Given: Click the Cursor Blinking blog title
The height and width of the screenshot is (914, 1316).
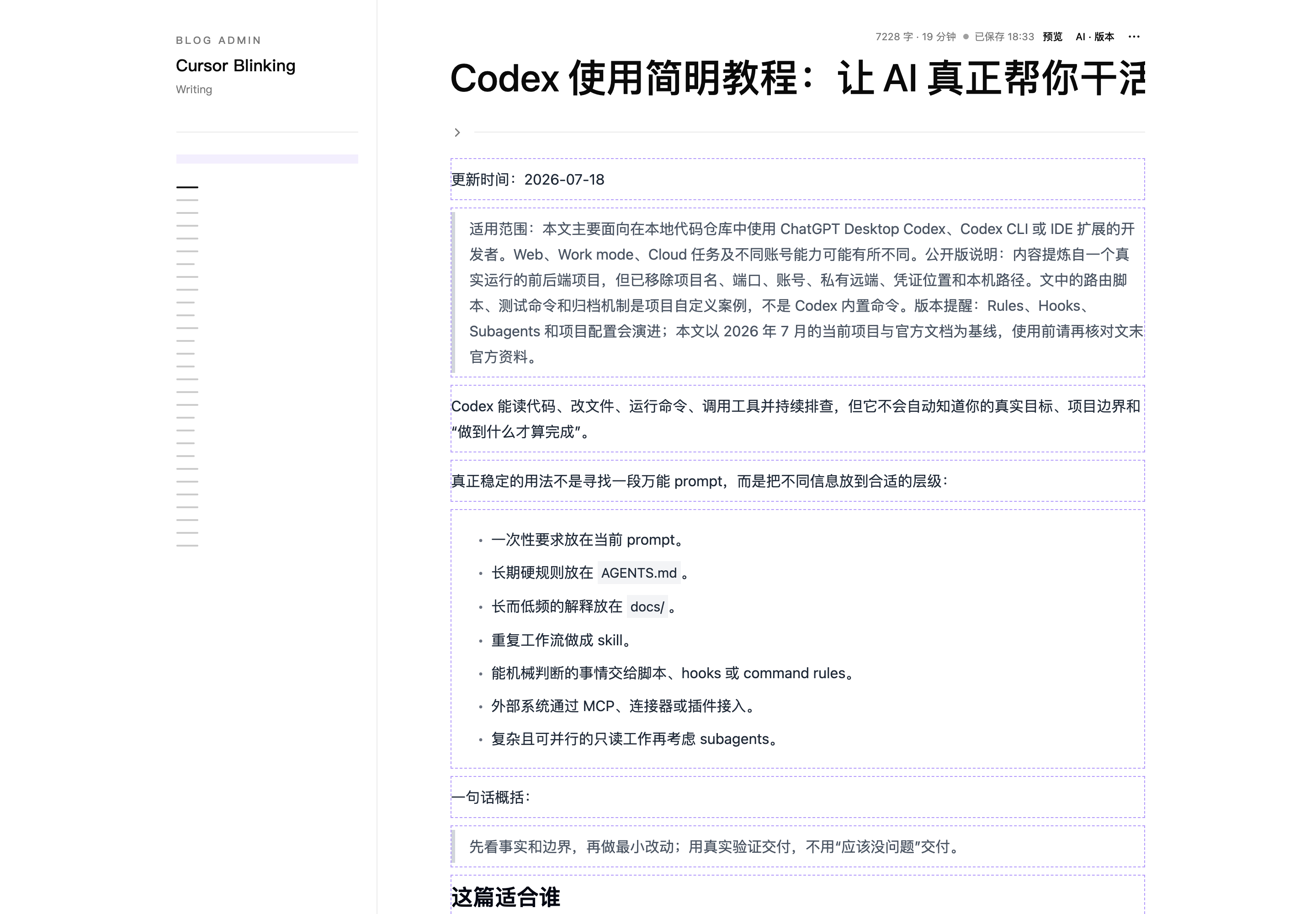Looking at the screenshot, I should point(235,66).
